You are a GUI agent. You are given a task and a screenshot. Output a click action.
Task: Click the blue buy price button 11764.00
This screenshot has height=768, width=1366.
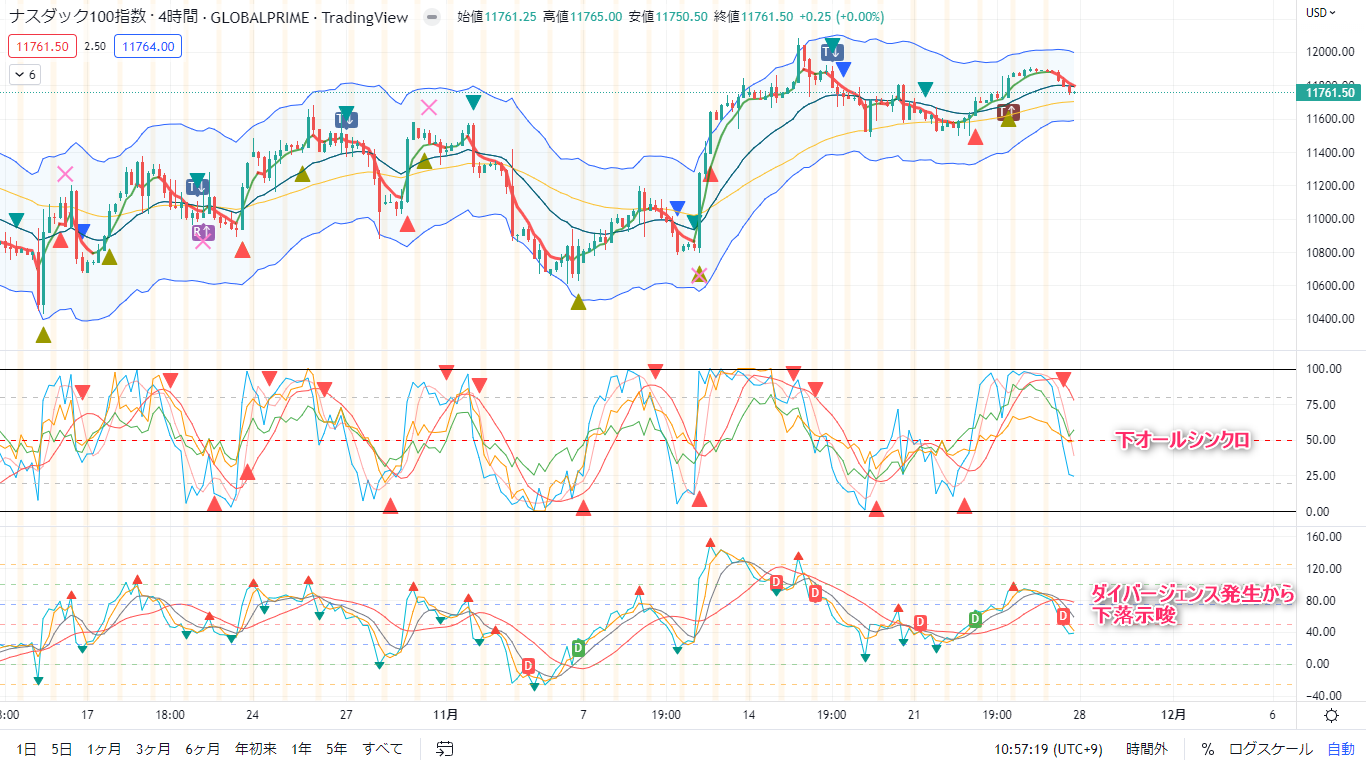point(147,46)
